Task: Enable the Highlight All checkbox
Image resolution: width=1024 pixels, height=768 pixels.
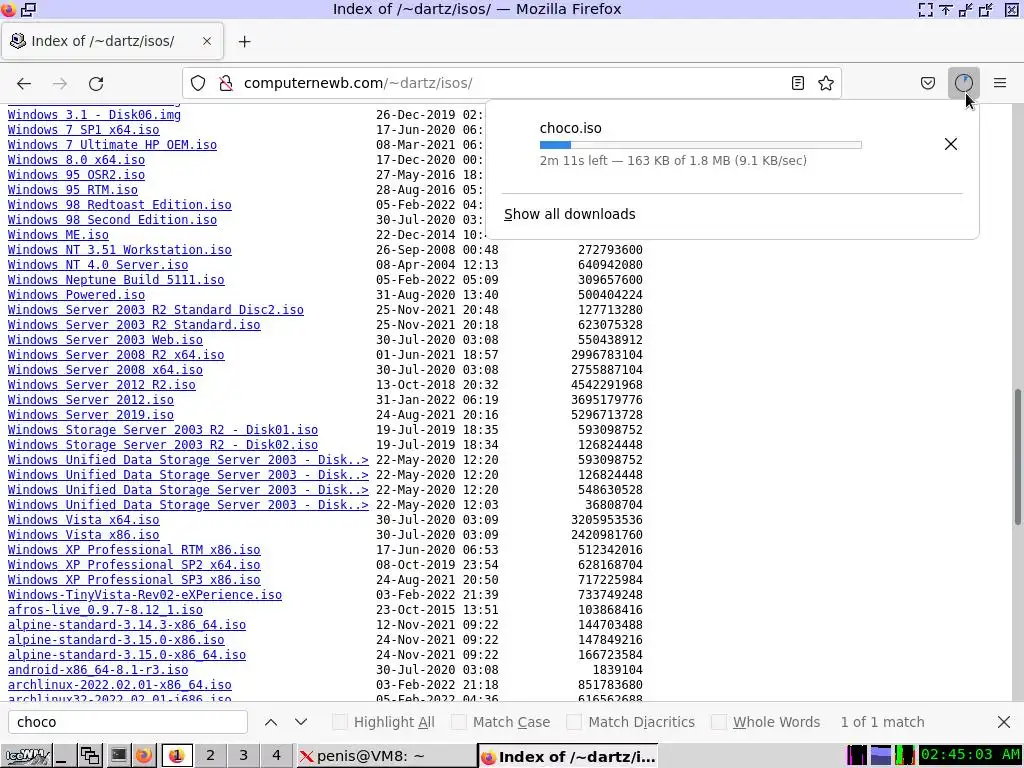Action: point(340,722)
